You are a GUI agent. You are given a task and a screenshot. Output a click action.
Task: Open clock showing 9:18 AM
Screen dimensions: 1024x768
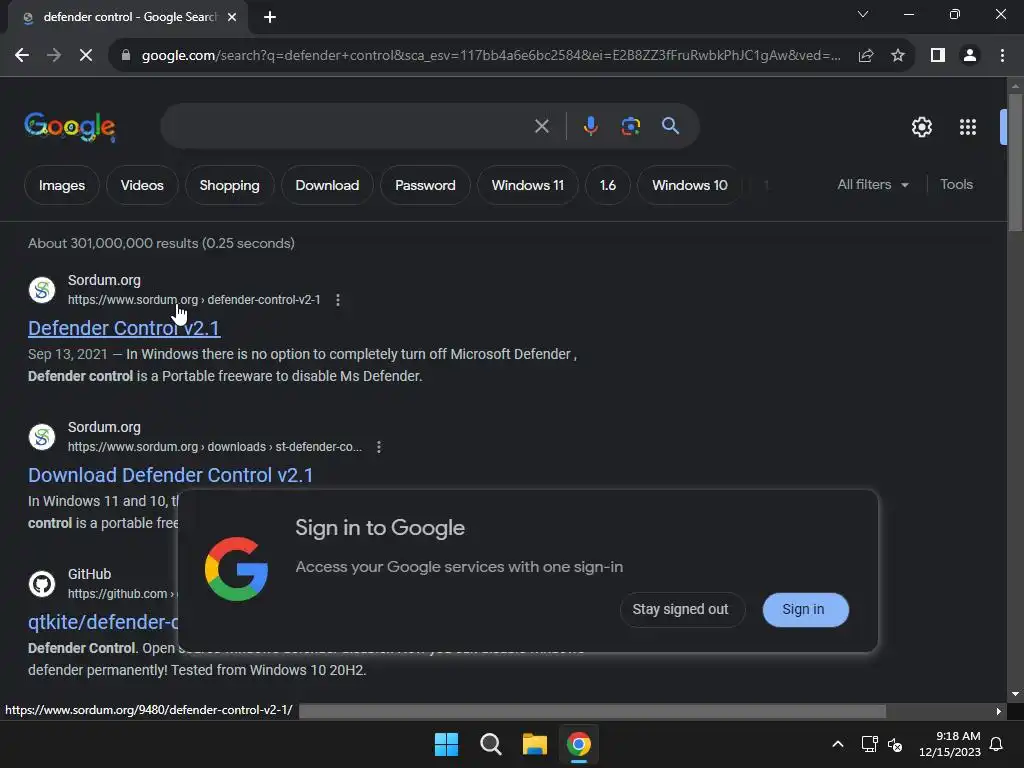(950, 744)
